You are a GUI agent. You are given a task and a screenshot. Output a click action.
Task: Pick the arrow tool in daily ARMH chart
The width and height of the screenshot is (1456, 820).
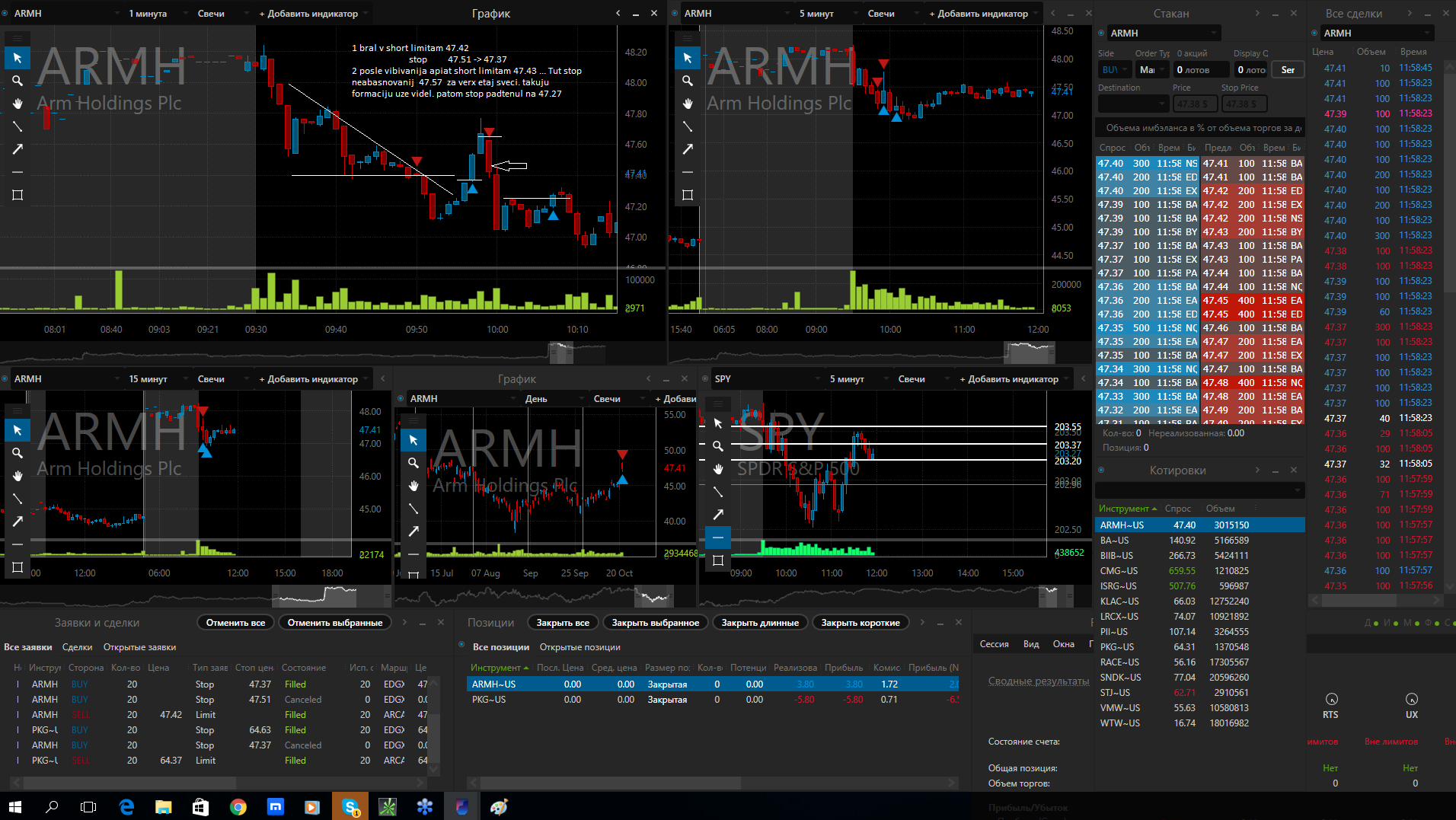coord(413,531)
